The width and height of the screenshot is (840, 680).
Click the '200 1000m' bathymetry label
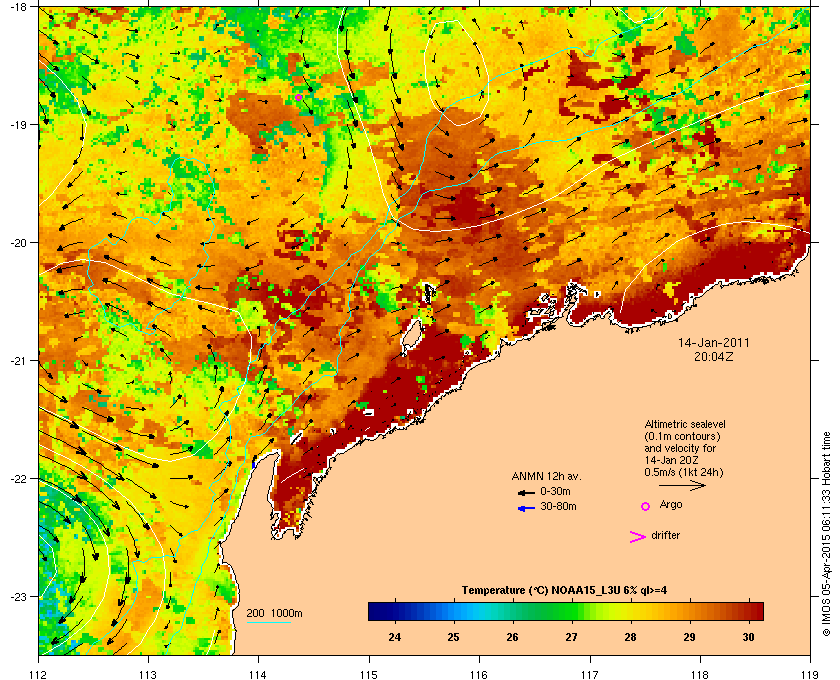click(x=274, y=614)
